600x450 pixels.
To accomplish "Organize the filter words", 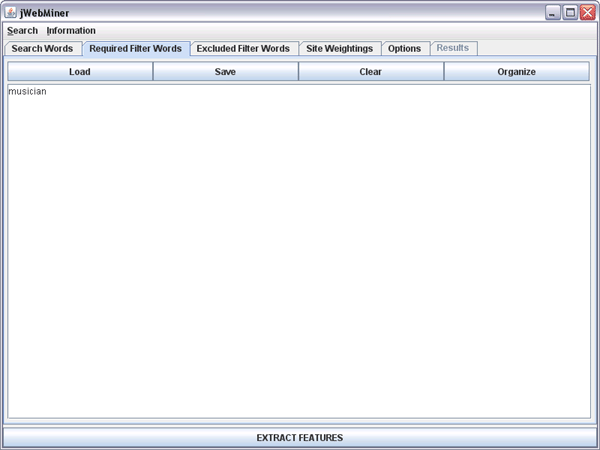I will pyautogui.click(x=517, y=72).
